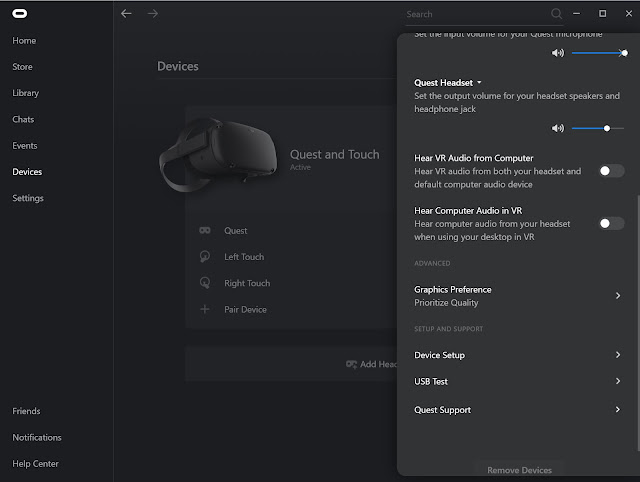Click the Quest microphone input volume slider
This screenshot has height=482, width=640.
599,53
